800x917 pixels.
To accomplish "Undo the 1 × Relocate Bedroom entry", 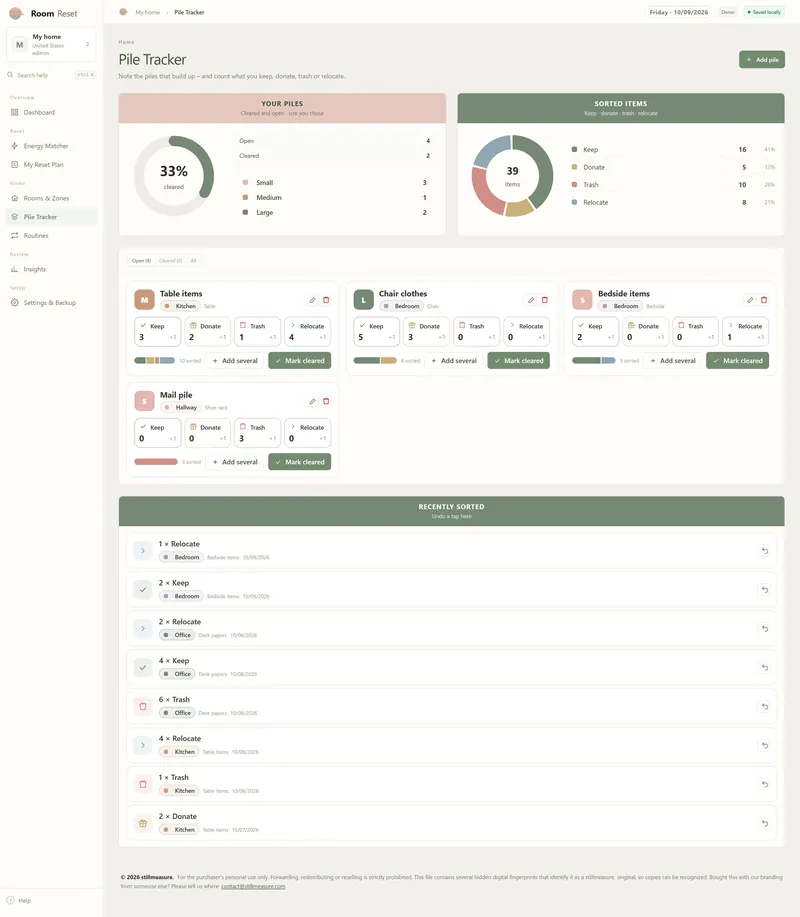I will point(764,550).
